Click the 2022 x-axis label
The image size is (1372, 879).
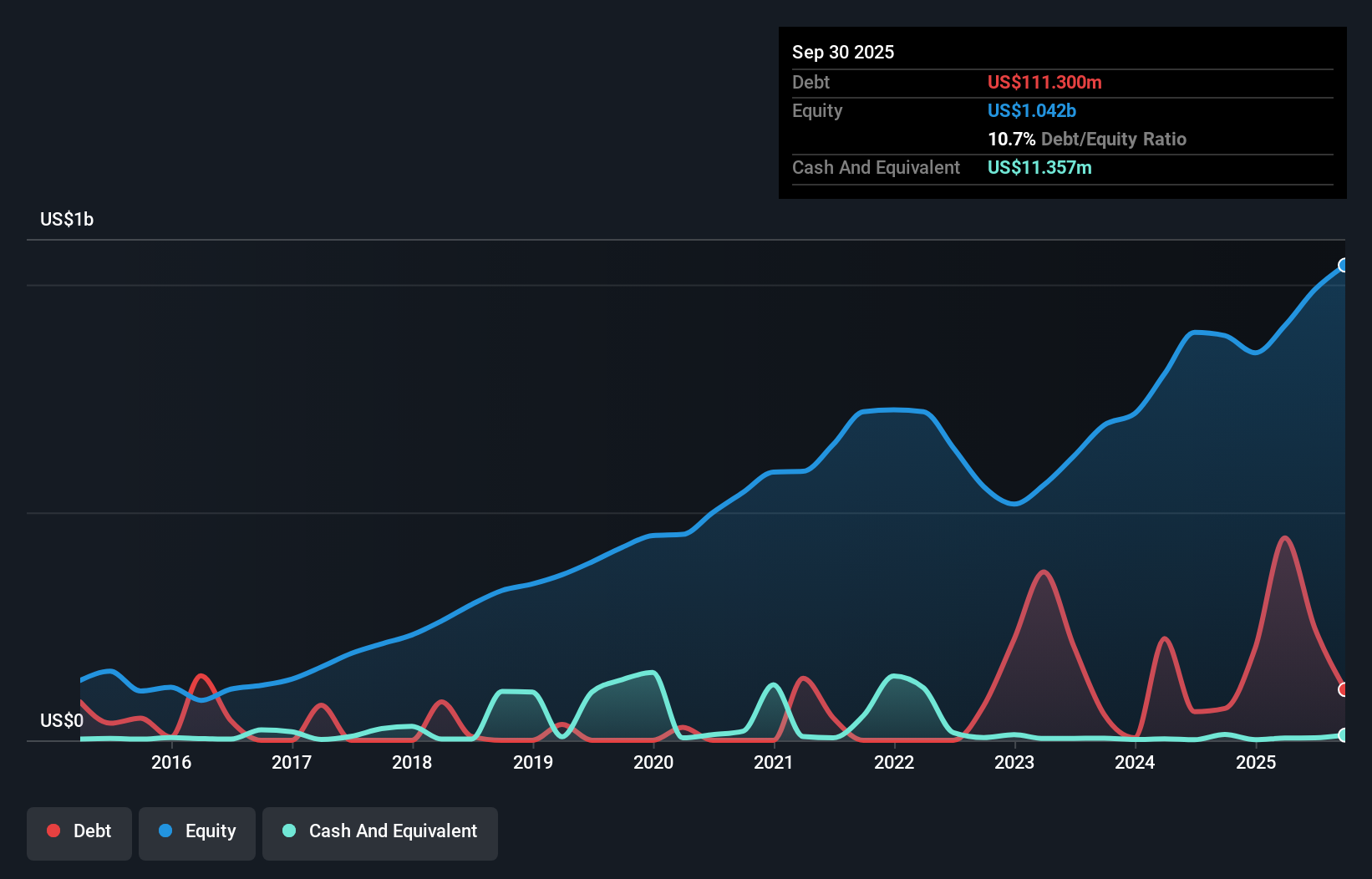(894, 762)
